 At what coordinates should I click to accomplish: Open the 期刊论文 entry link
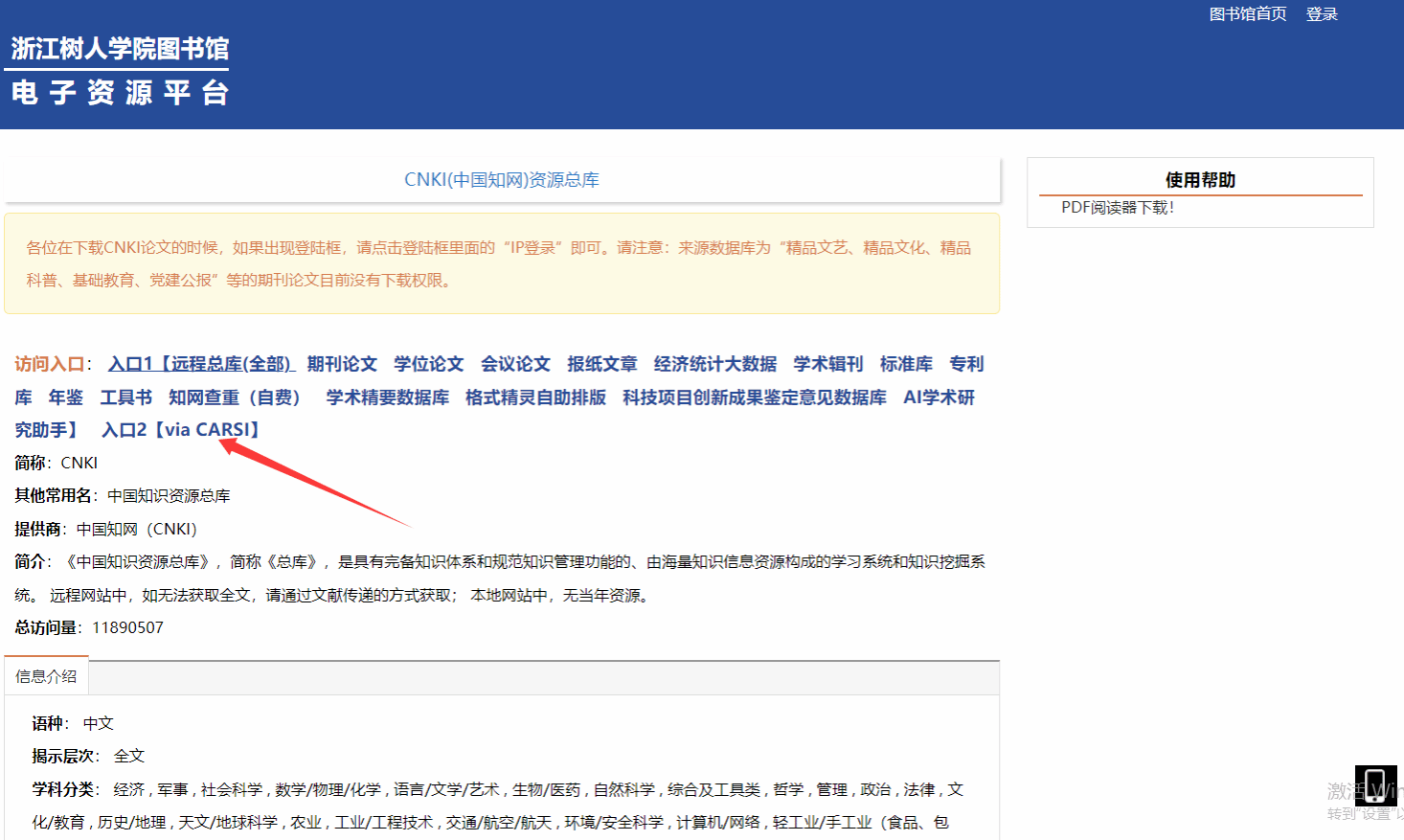(342, 364)
